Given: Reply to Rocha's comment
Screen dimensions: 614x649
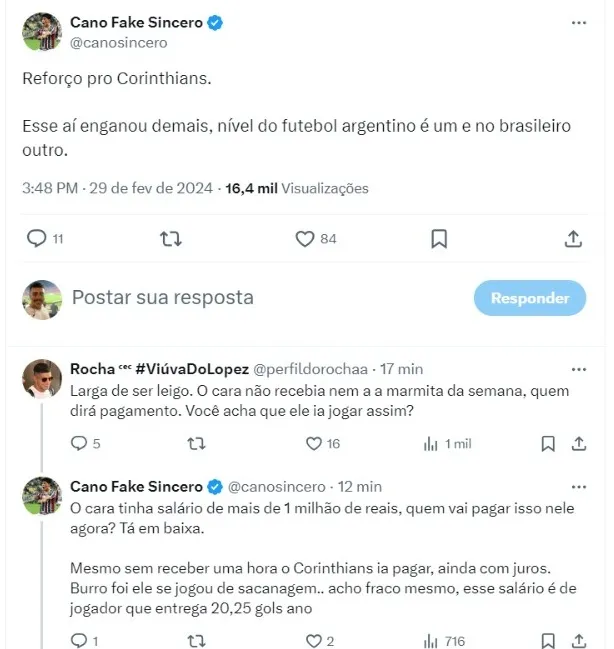Looking at the screenshot, I should [79, 443].
